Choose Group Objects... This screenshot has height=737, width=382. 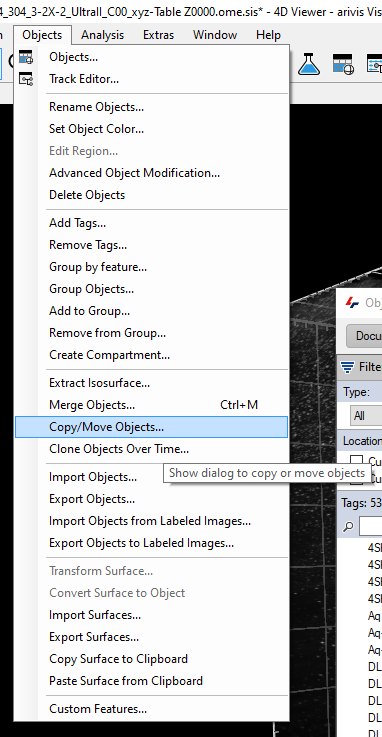(x=151, y=289)
